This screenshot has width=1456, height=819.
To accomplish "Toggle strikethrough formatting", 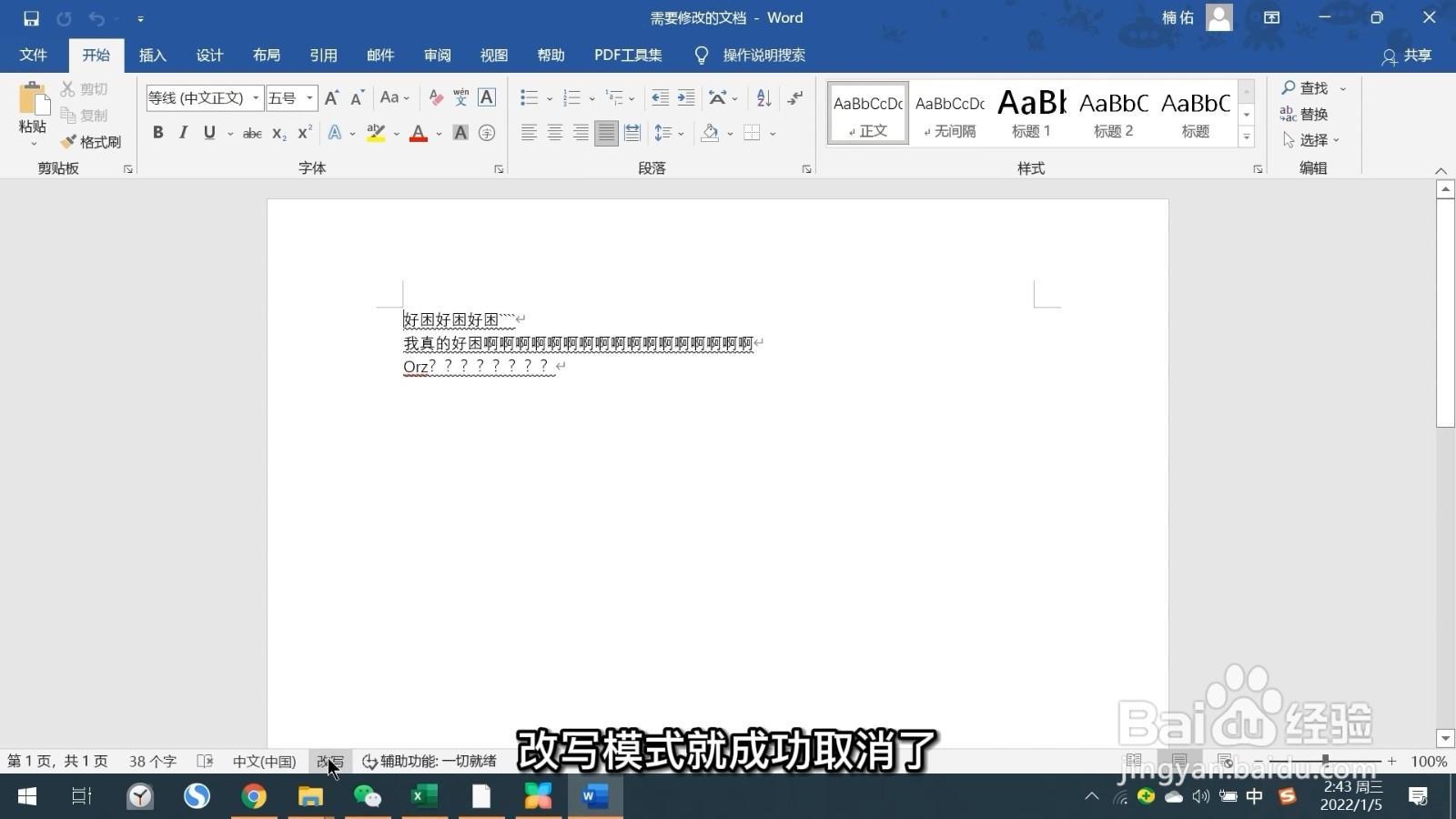I will click(252, 133).
